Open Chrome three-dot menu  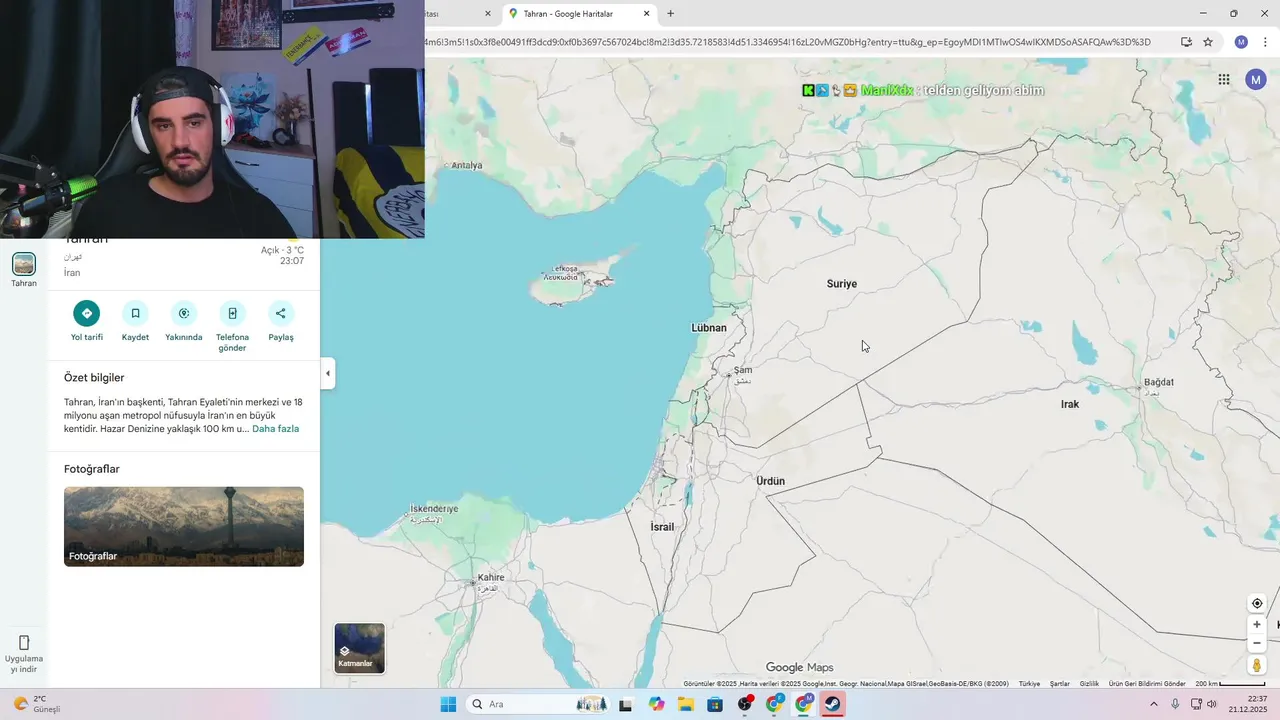coord(1265,42)
